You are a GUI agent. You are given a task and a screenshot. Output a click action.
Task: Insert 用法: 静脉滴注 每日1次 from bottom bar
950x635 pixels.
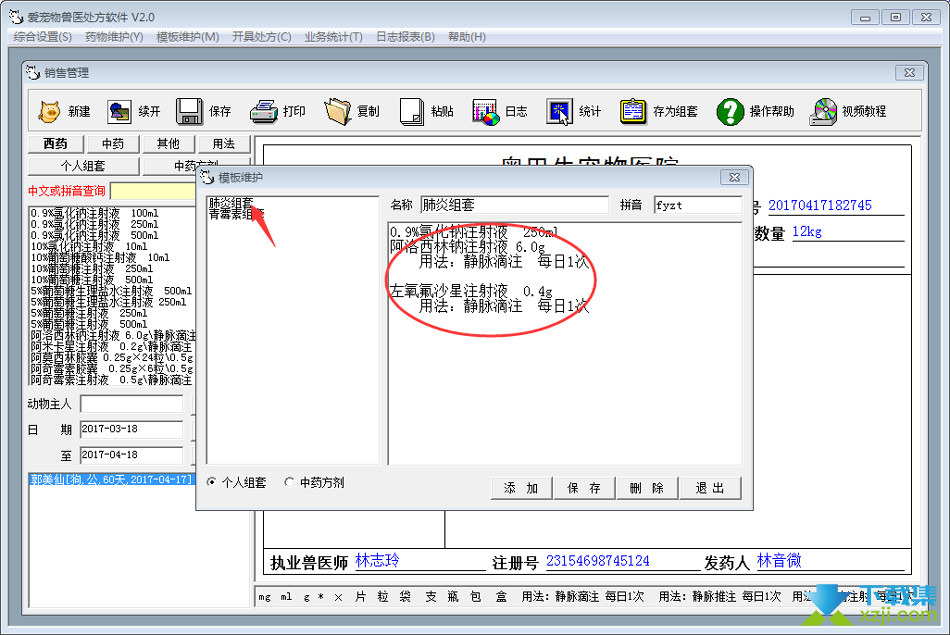582,597
